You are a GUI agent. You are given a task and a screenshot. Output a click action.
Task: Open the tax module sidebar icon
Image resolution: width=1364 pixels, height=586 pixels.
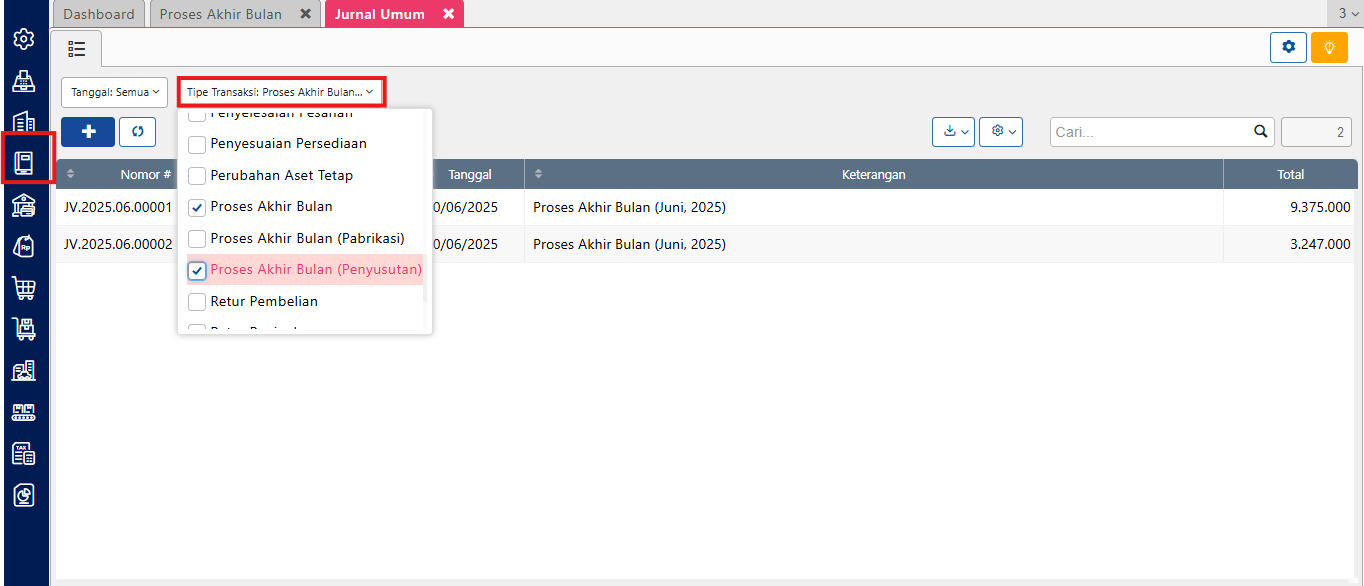tap(24, 453)
